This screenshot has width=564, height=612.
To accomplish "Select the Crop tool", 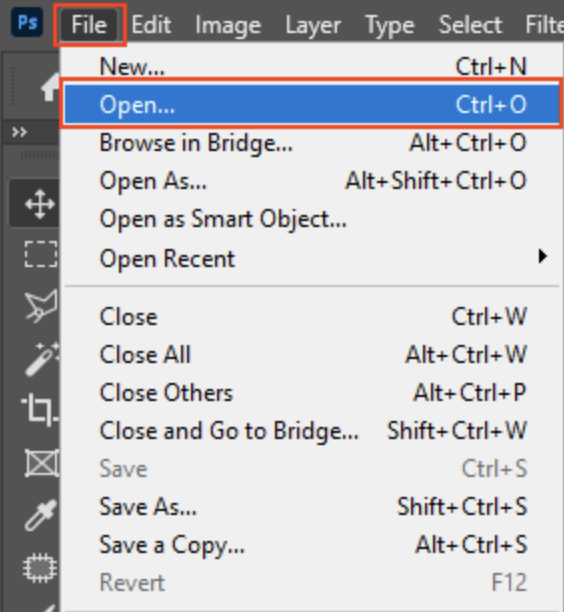I will click(40, 409).
